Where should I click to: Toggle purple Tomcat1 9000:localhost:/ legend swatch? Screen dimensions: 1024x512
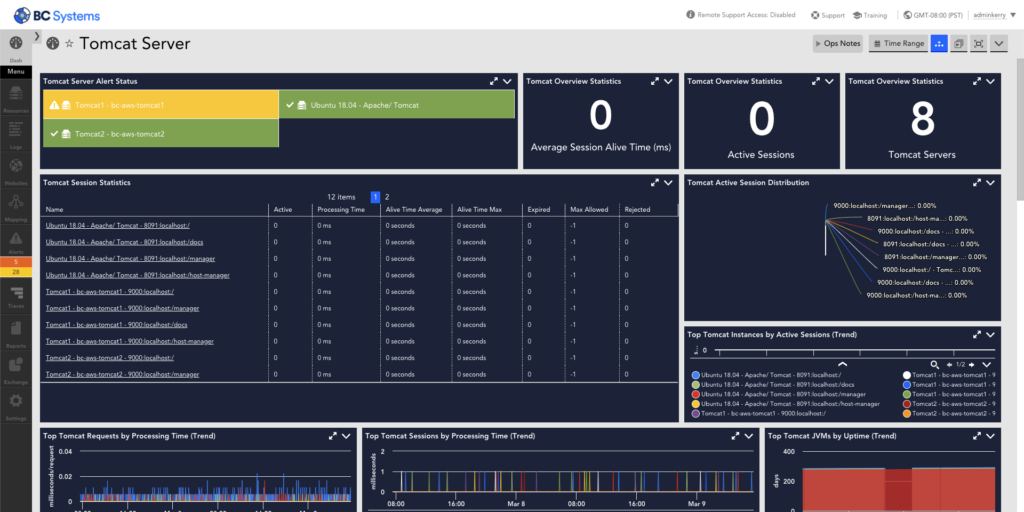click(696, 413)
